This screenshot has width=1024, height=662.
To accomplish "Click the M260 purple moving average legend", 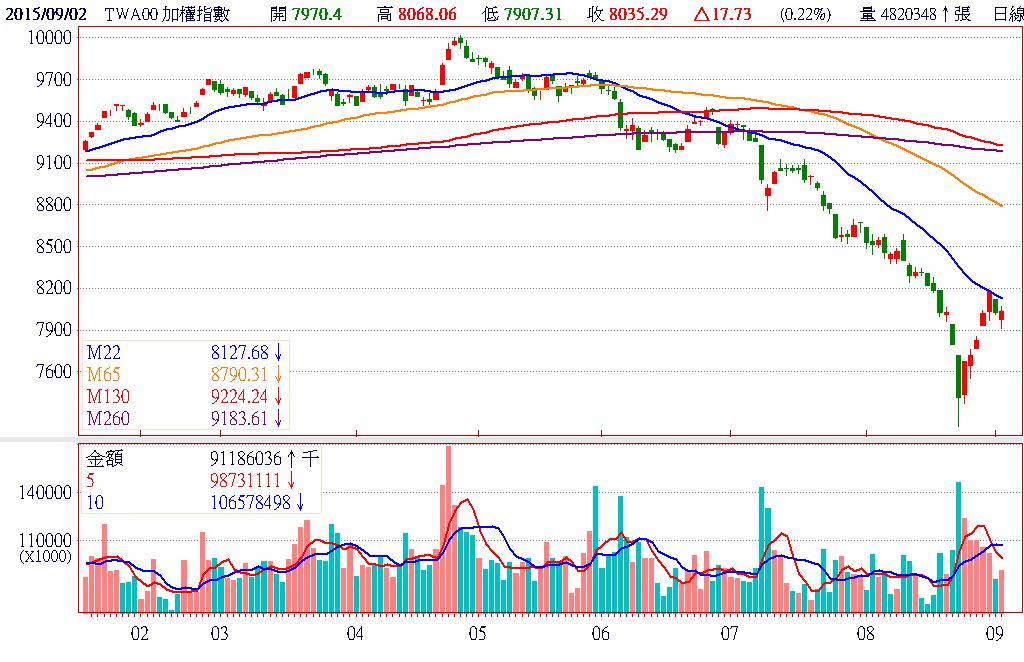I will [107, 417].
